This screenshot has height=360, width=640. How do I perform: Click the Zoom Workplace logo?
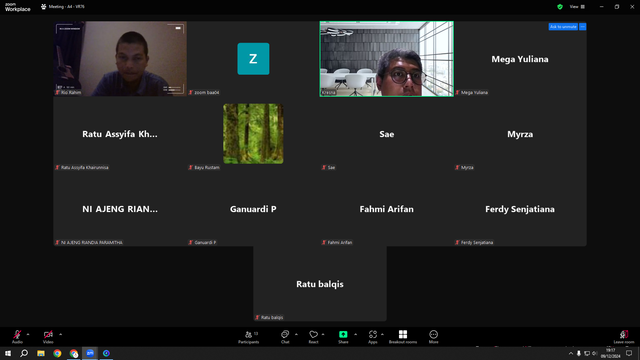click(18, 7)
